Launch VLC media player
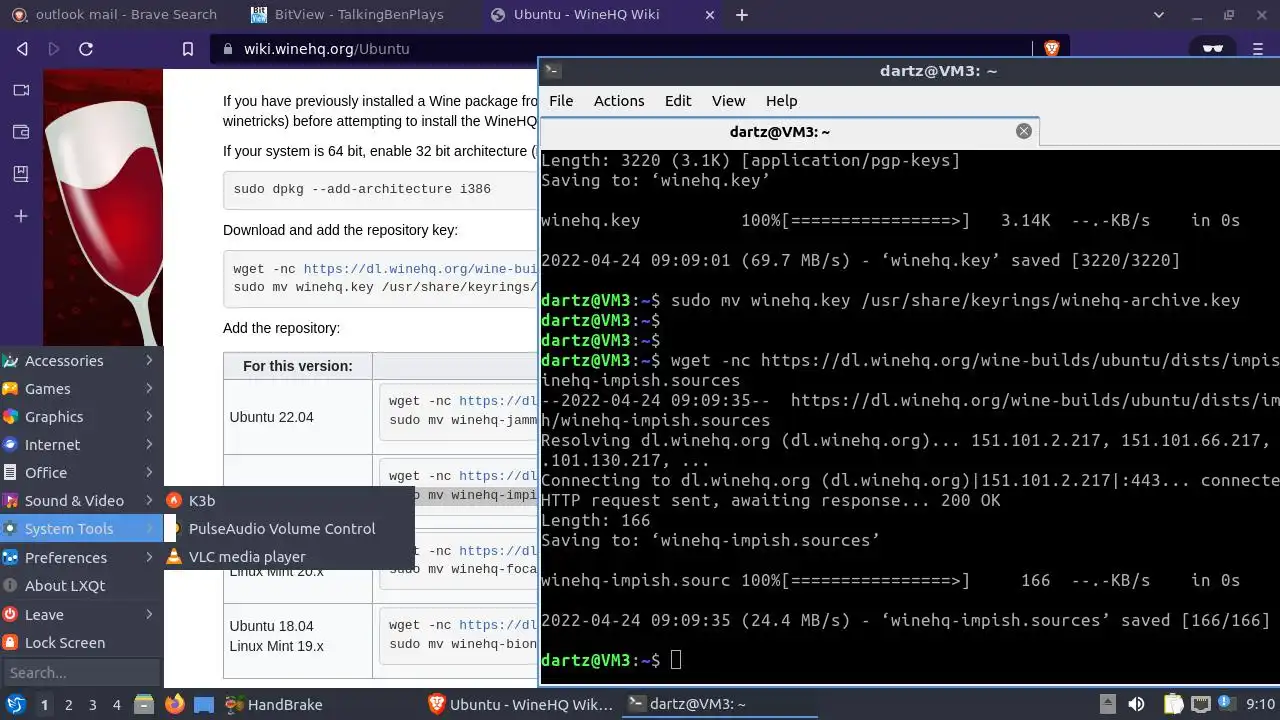Viewport: 1280px width, 720px height. [x=289, y=557]
